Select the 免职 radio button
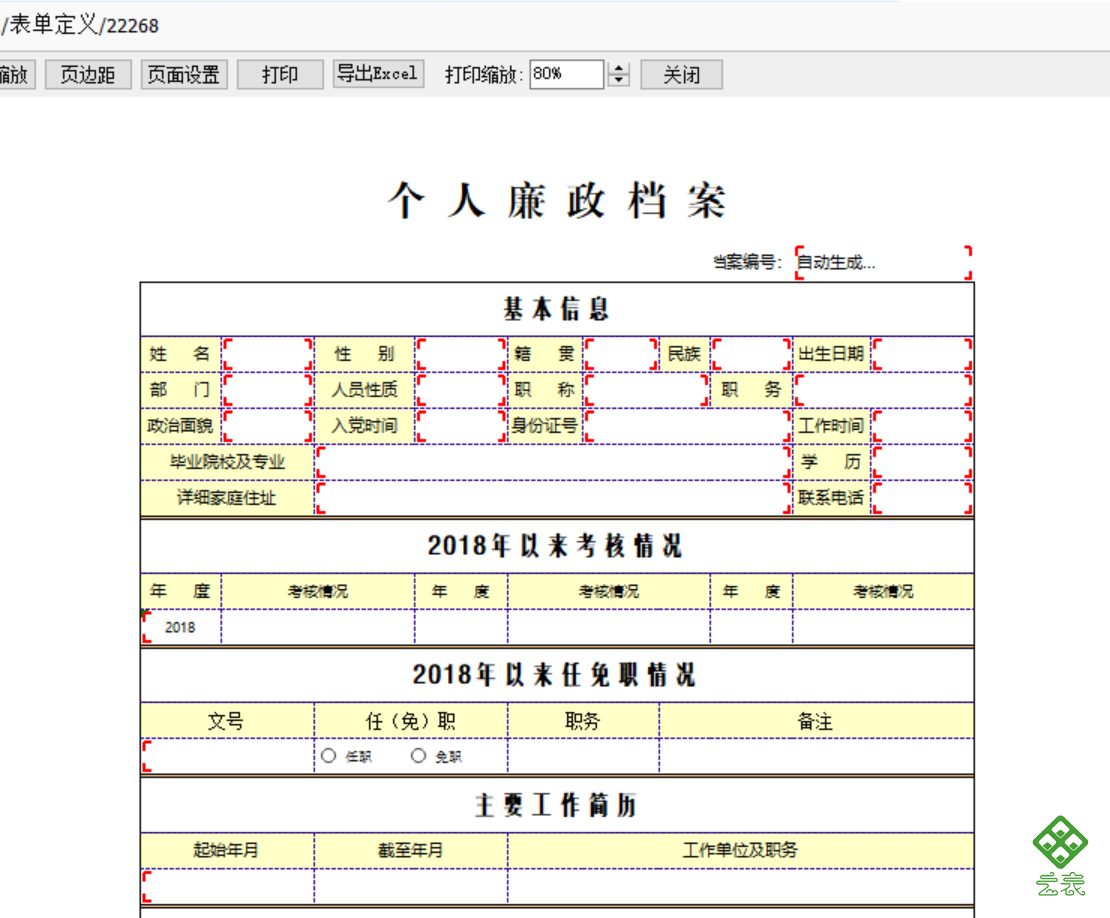The image size is (1110, 918). pos(418,756)
